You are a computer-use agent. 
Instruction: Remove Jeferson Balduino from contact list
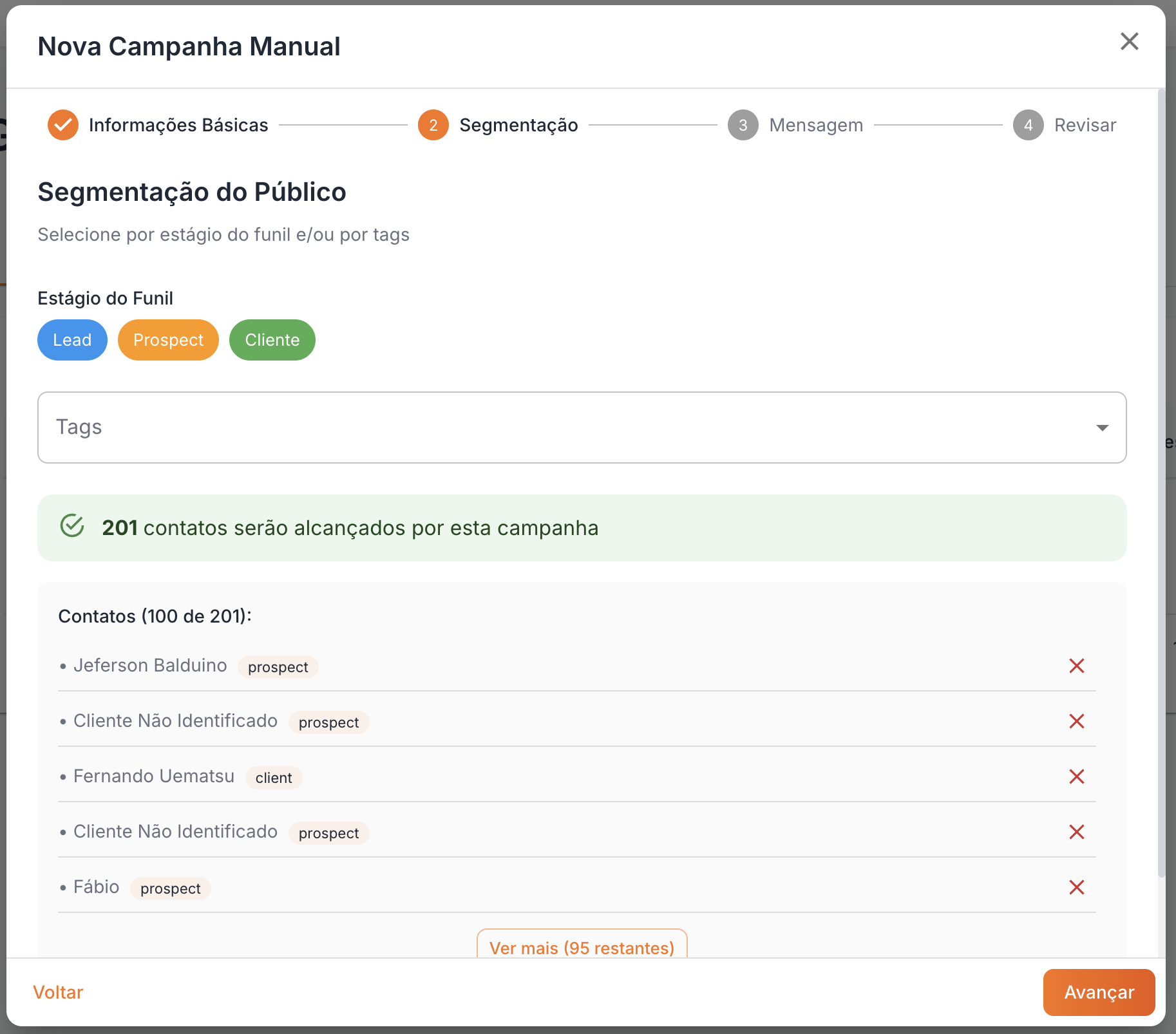[1077, 666]
